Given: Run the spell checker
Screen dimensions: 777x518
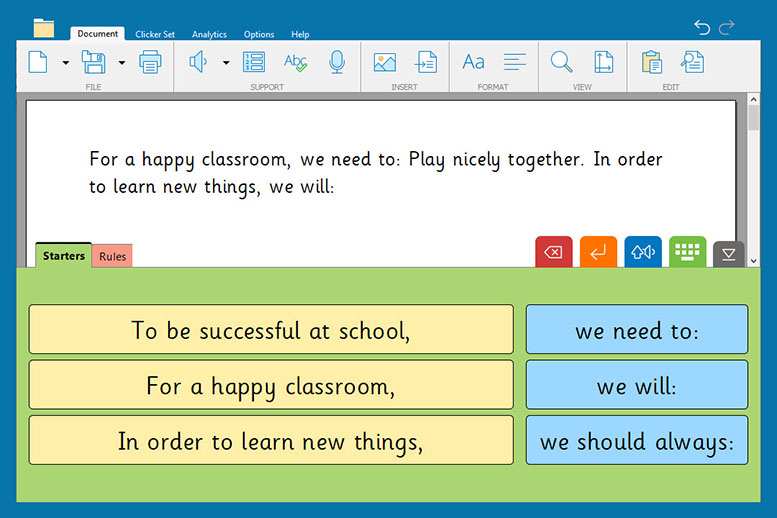Looking at the screenshot, I should [x=295, y=62].
